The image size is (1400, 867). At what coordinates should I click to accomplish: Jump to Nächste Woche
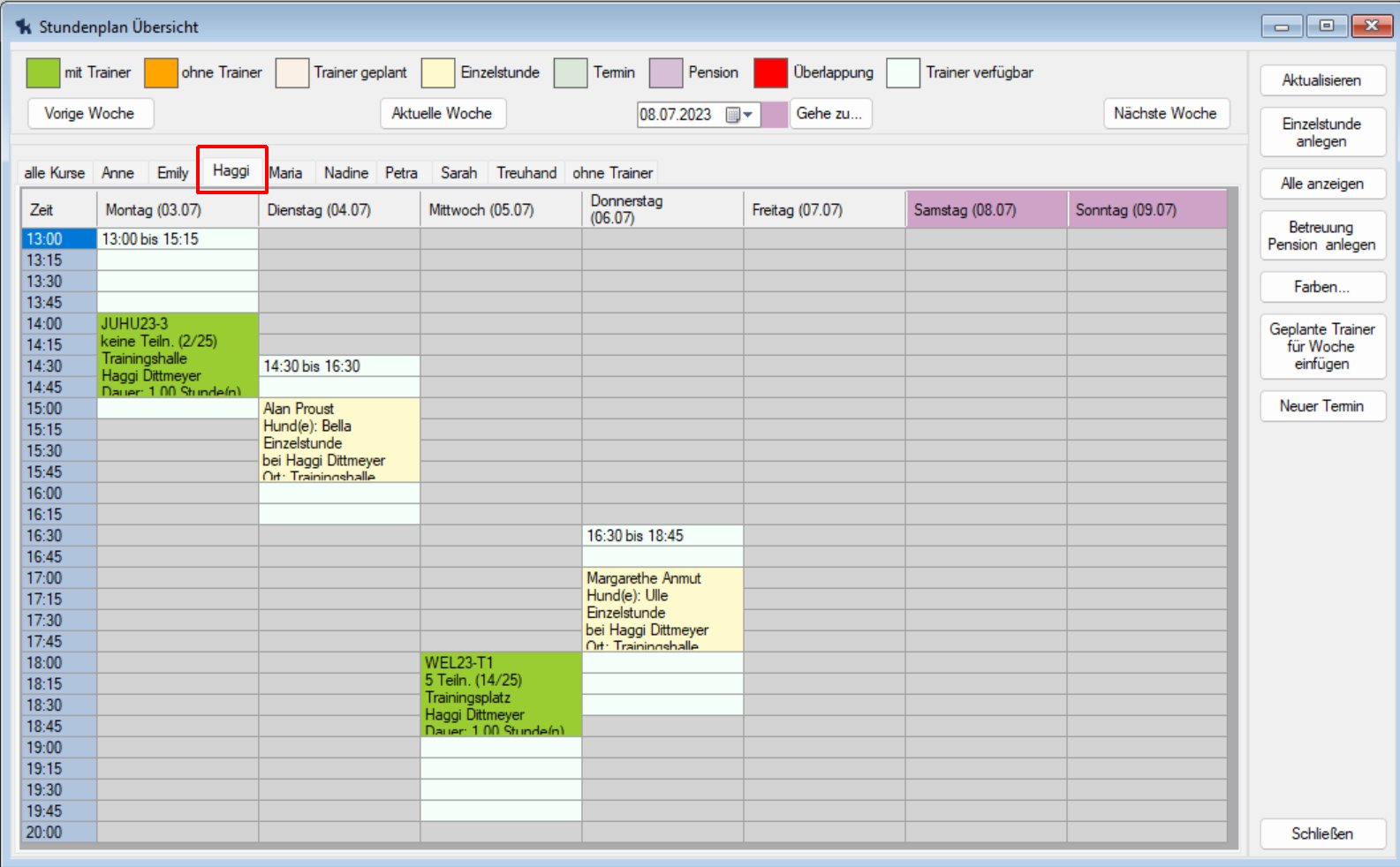pyautogui.click(x=1165, y=114)
